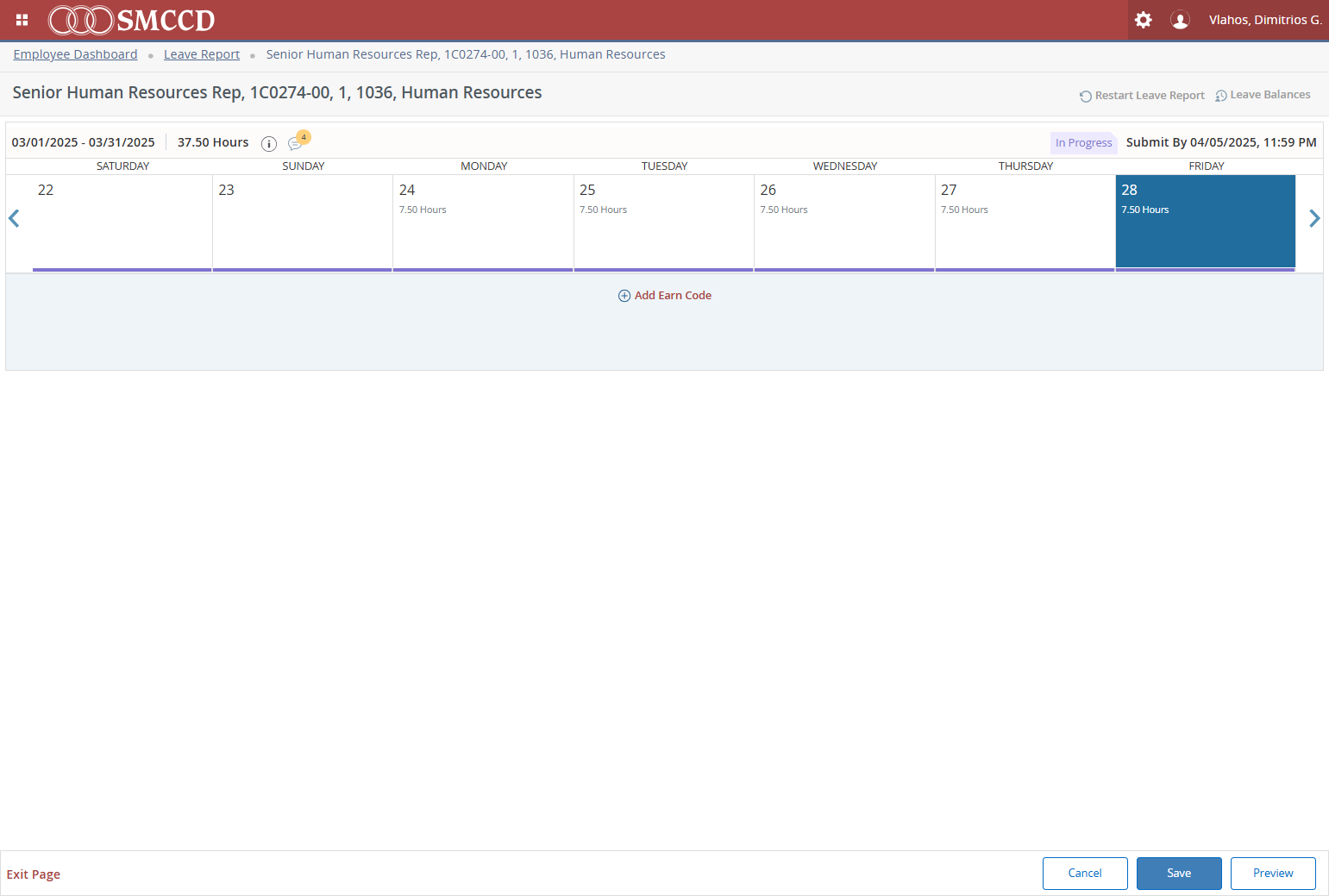Click Submit By 04/05/2025 deadline text

pos(1221,142)
